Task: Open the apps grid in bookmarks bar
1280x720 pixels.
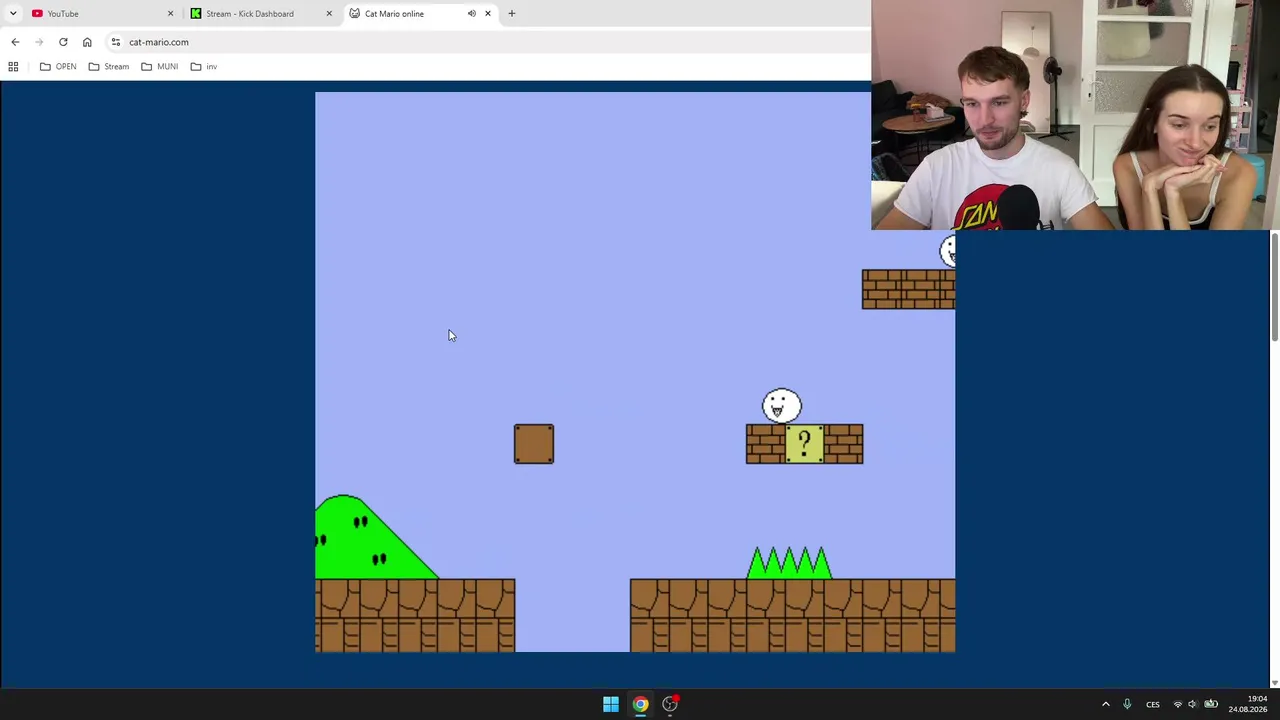Action: 13,67
